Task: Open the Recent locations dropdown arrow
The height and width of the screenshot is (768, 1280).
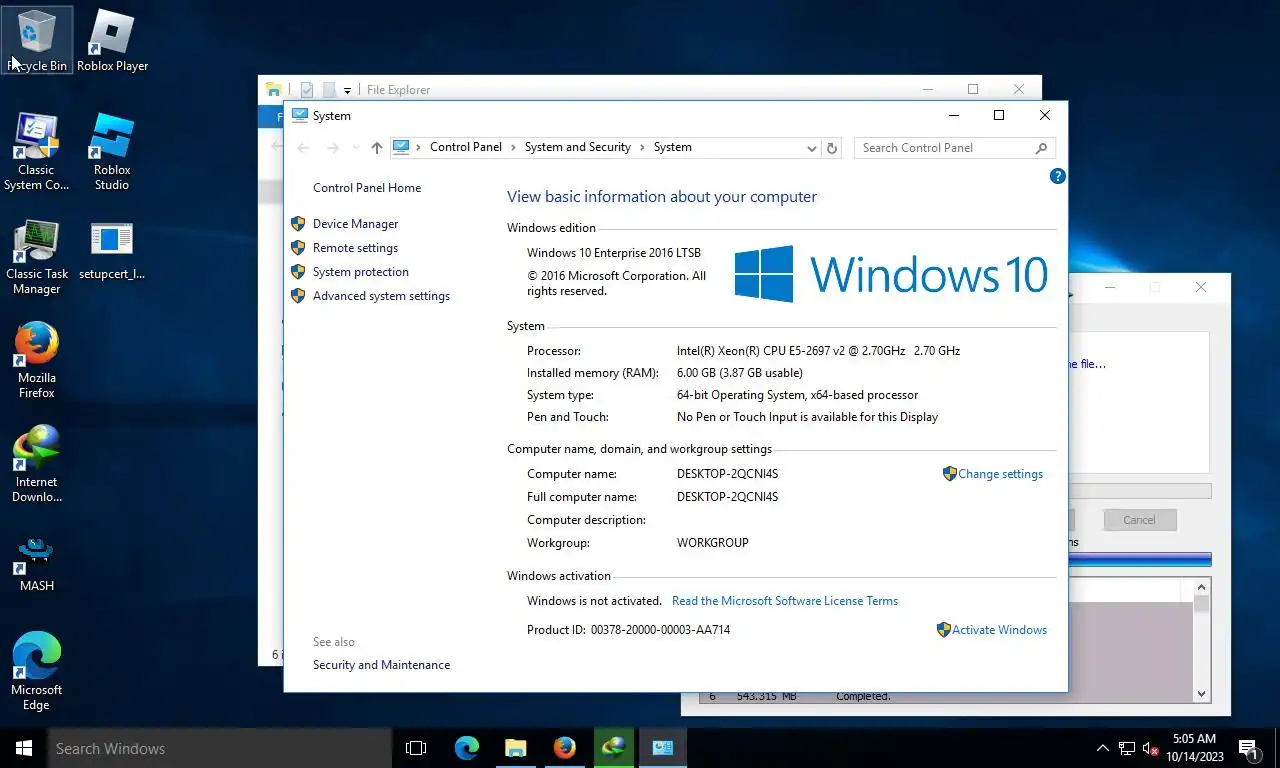Action: coord(354,148)
